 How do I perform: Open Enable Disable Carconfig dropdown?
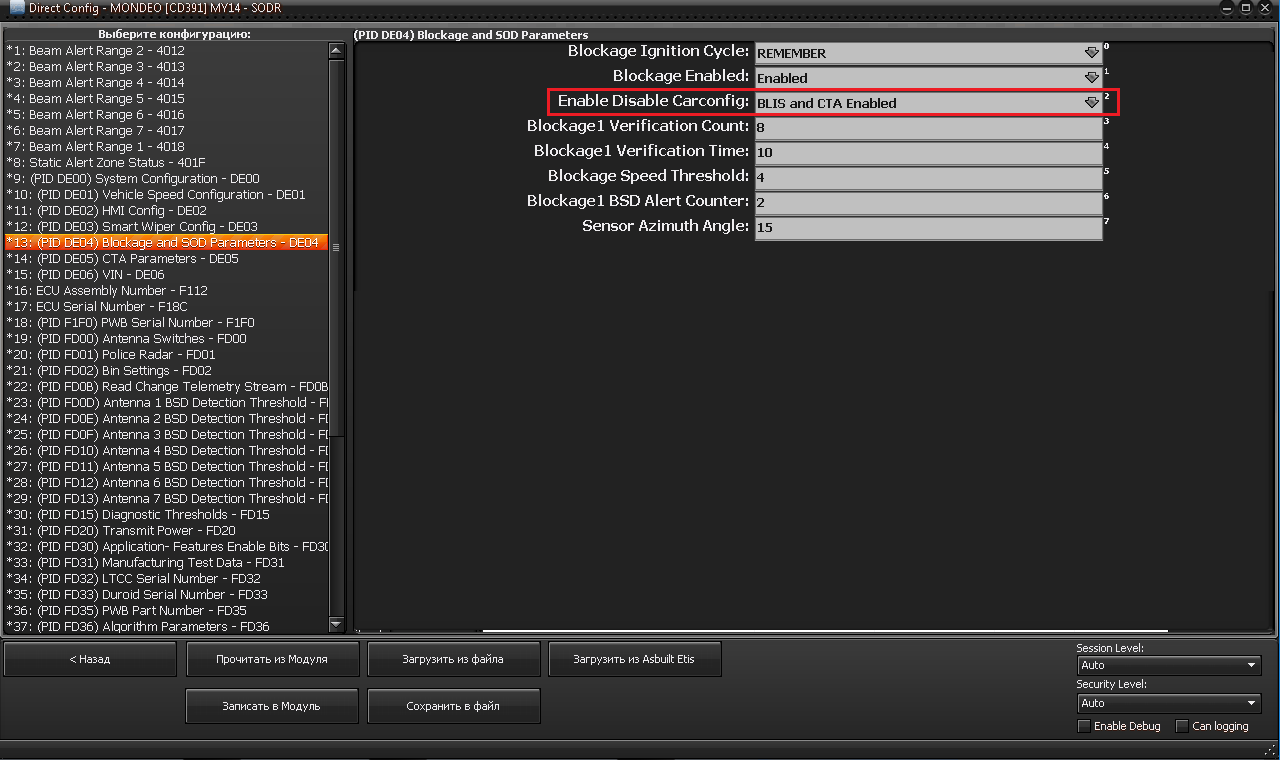(x=1091, y=103)
